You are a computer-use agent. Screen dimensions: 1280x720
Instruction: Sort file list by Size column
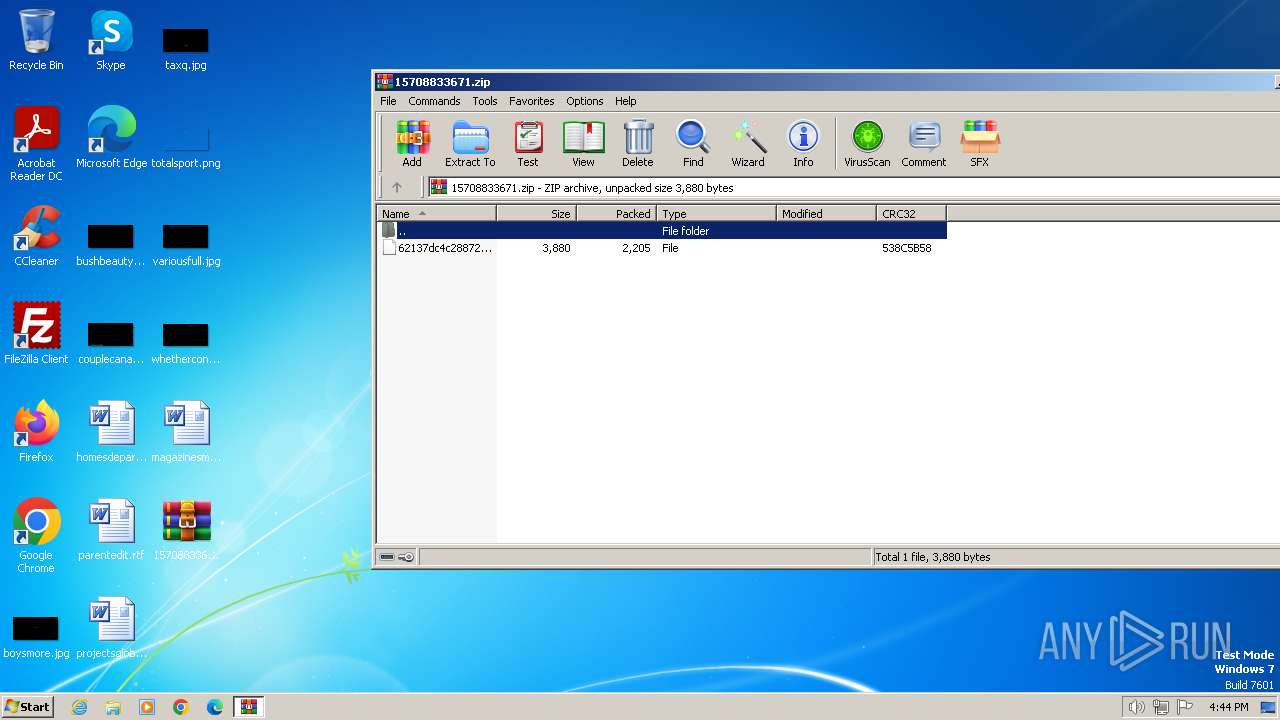tap(536, 213)
